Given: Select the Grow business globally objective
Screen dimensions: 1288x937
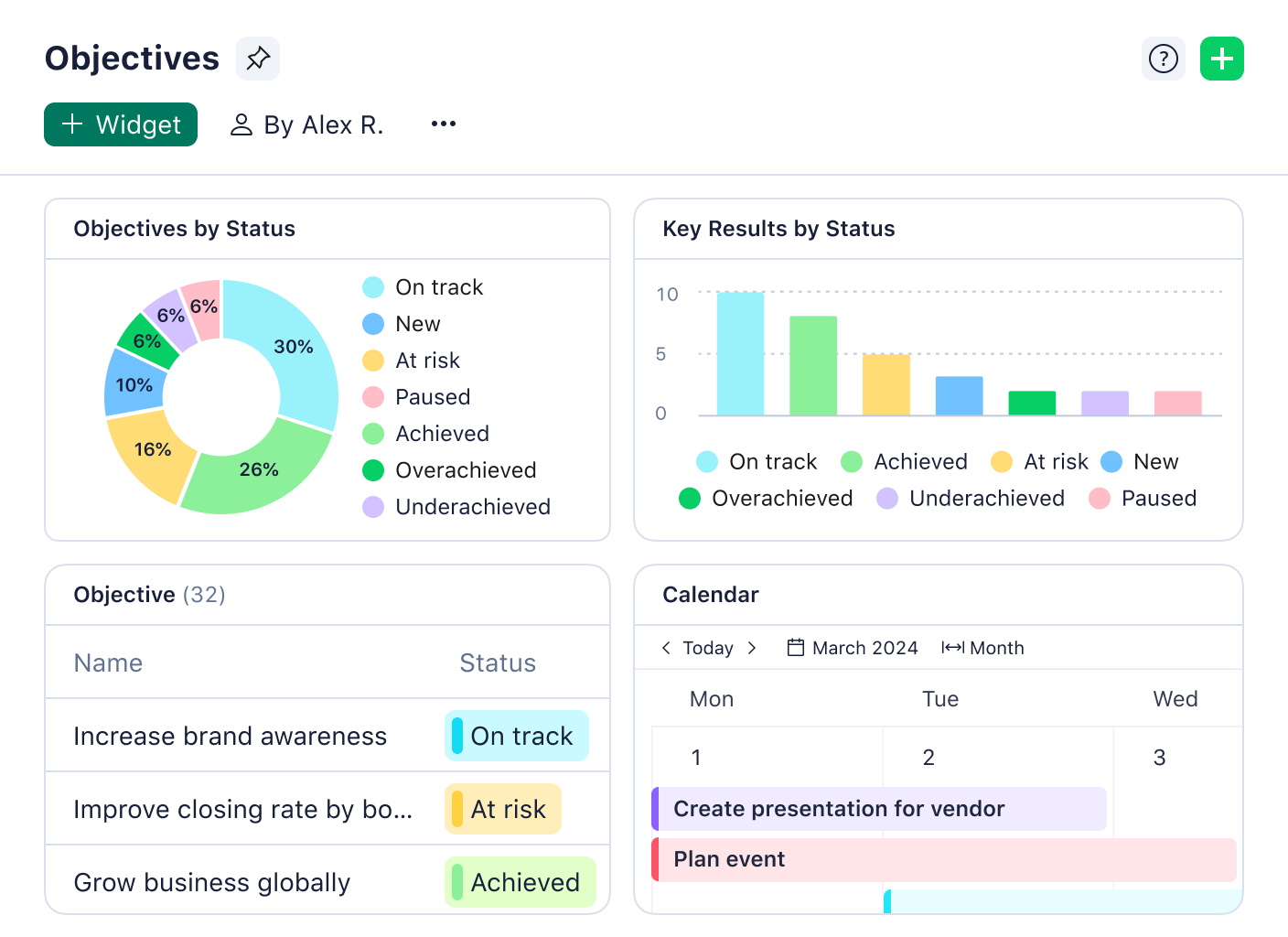Looking at the screenshot, I should tap(211, 881).
